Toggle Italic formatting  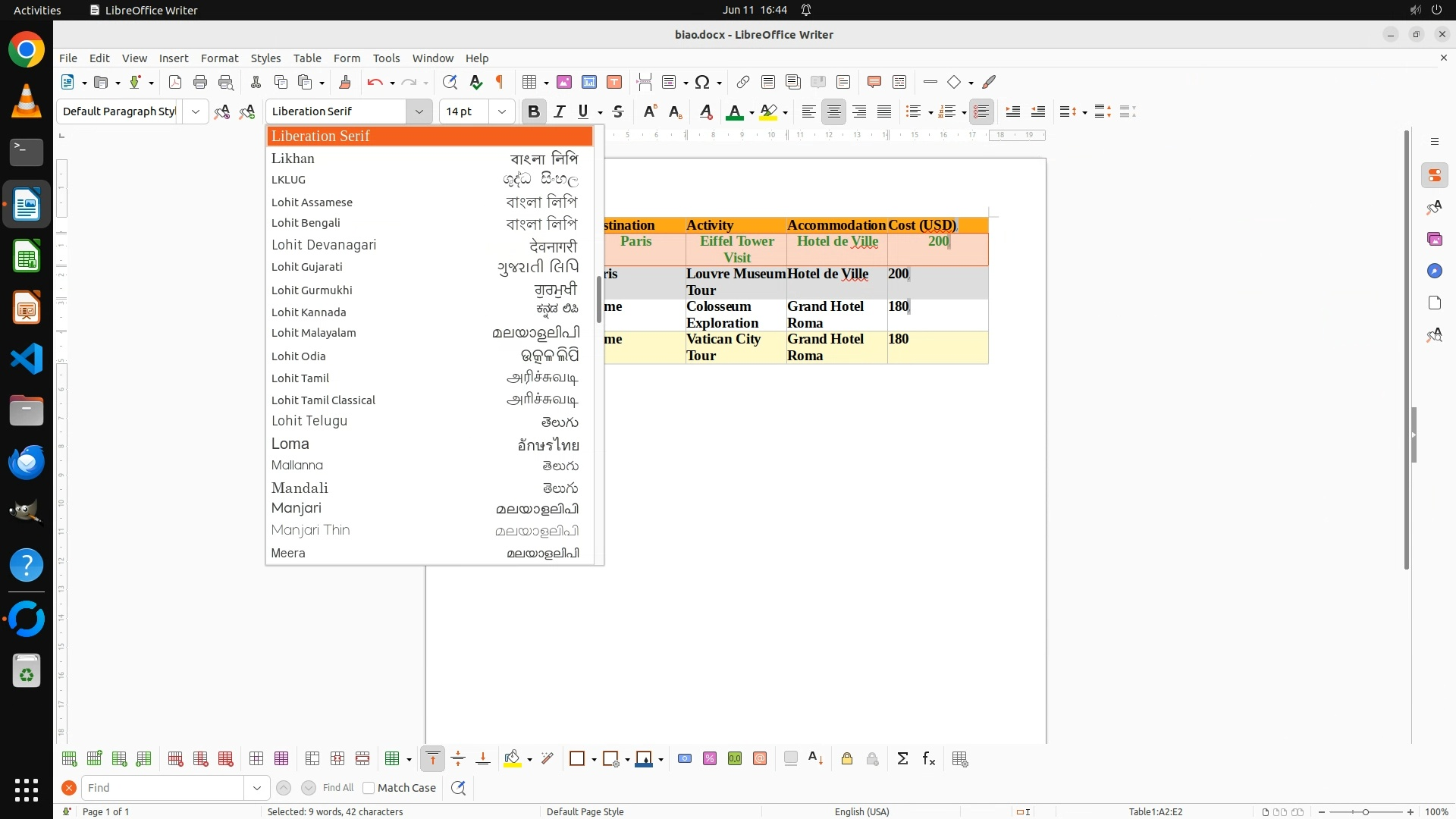pos(559,111)
